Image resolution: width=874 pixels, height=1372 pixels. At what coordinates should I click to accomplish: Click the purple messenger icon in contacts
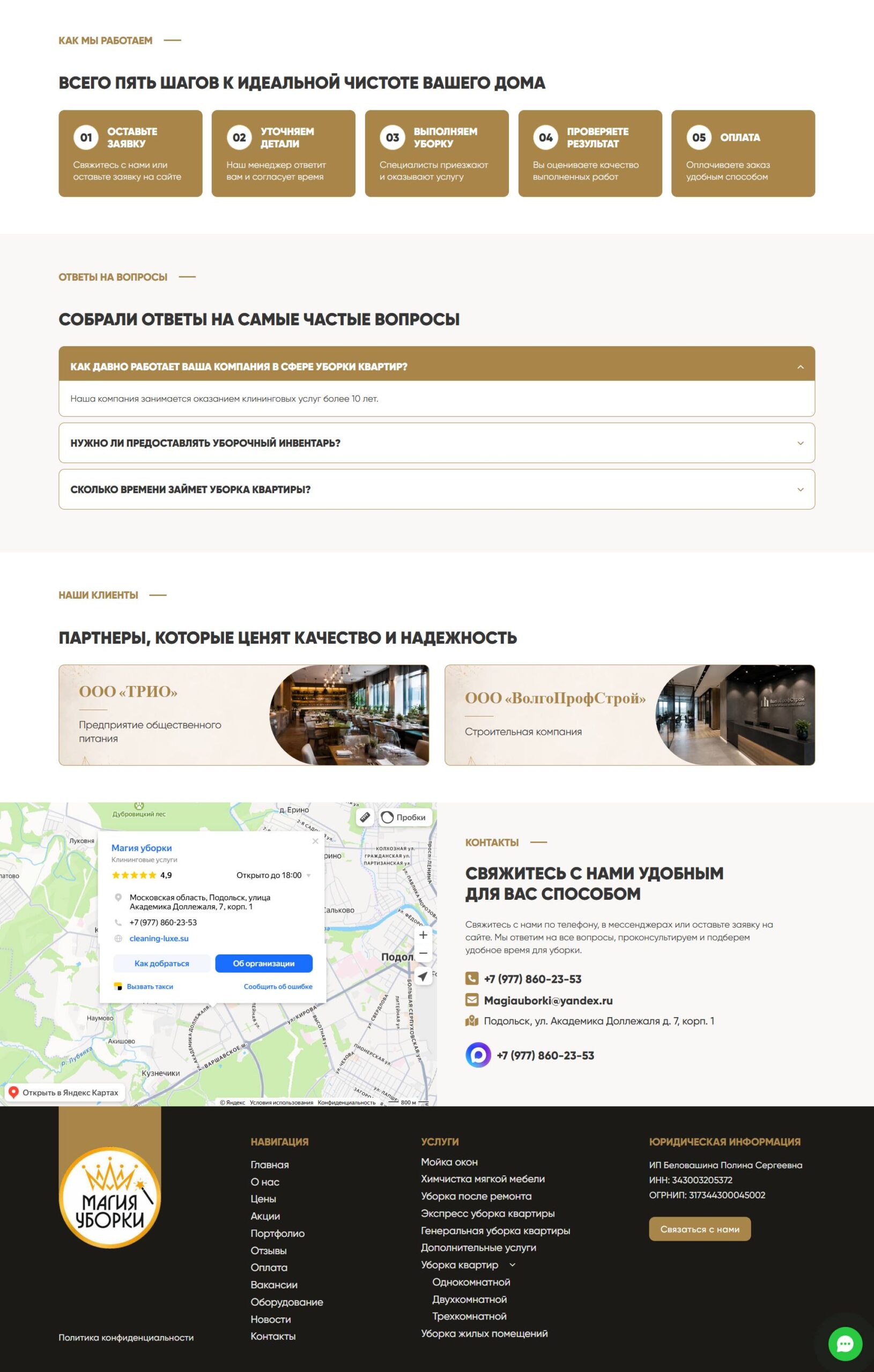pyautogui.click(x=478, y=1055)
